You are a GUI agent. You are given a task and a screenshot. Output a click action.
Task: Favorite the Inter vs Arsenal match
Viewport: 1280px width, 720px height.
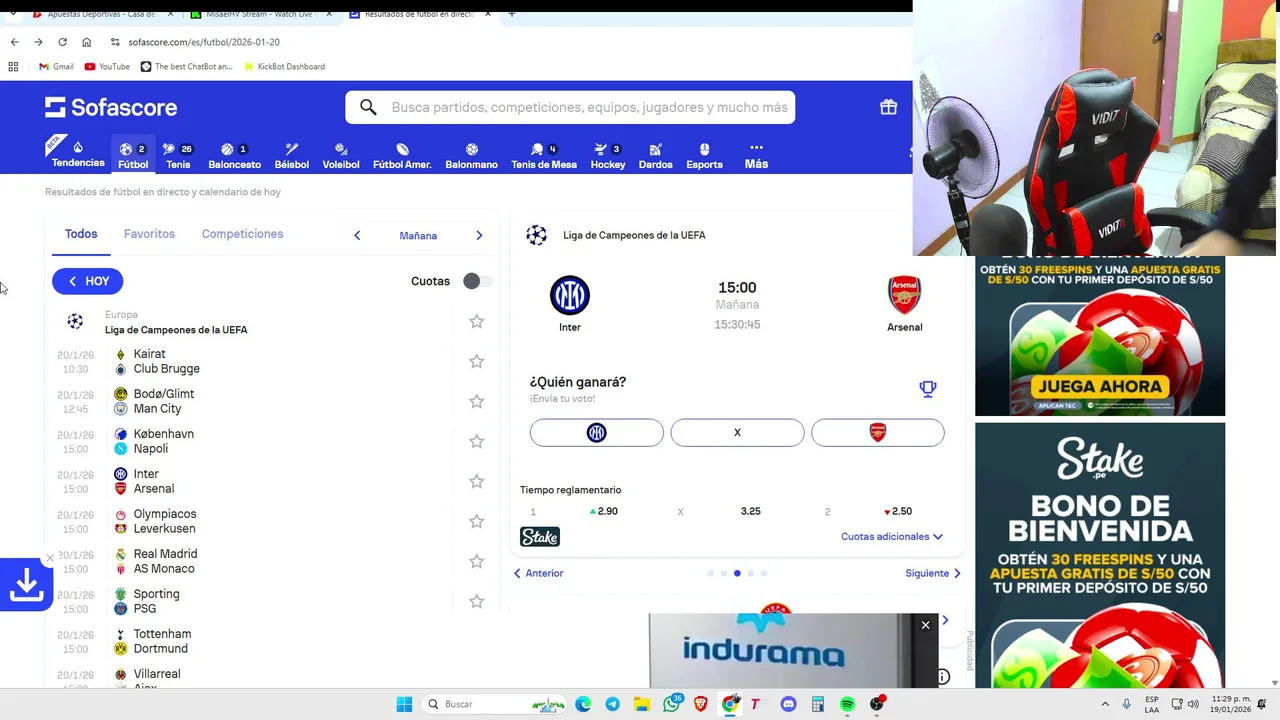coord(476,481)
